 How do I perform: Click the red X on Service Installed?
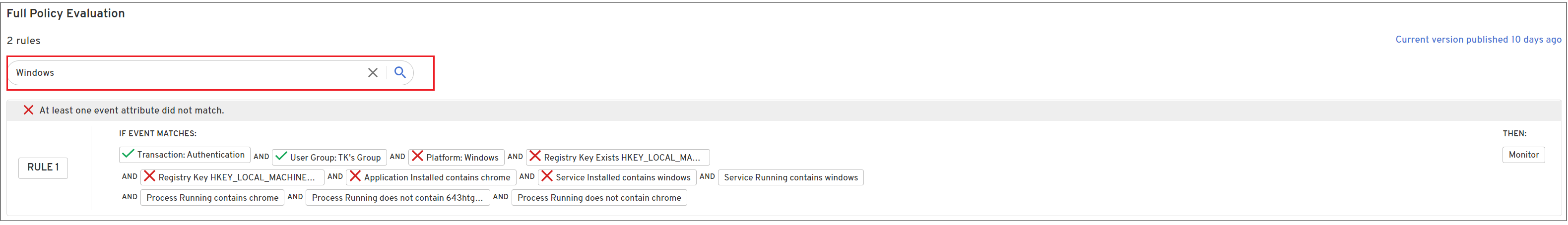pyautogui.click(x=547, y=176)
